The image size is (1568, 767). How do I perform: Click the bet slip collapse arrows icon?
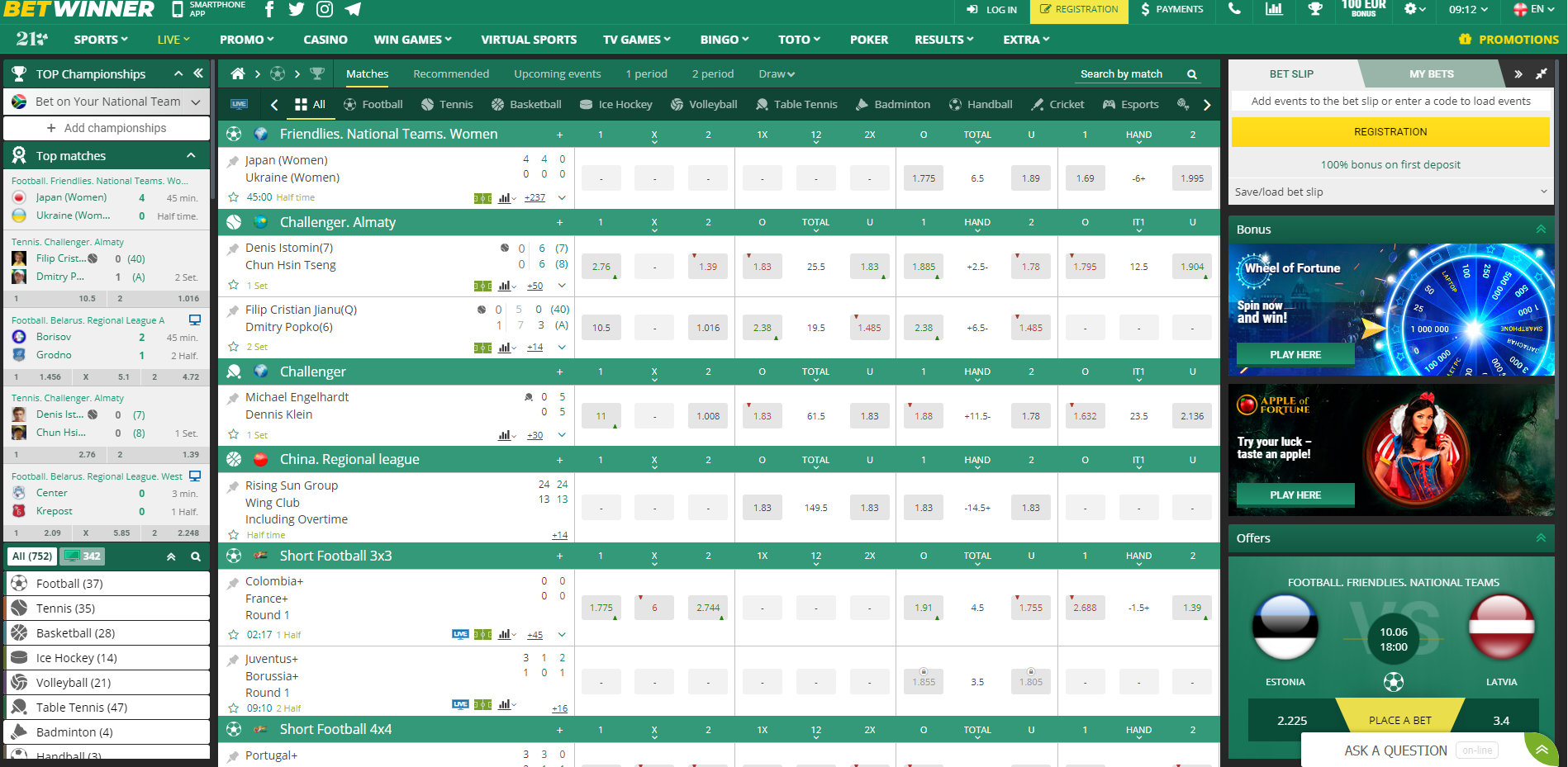[1542, 73]
